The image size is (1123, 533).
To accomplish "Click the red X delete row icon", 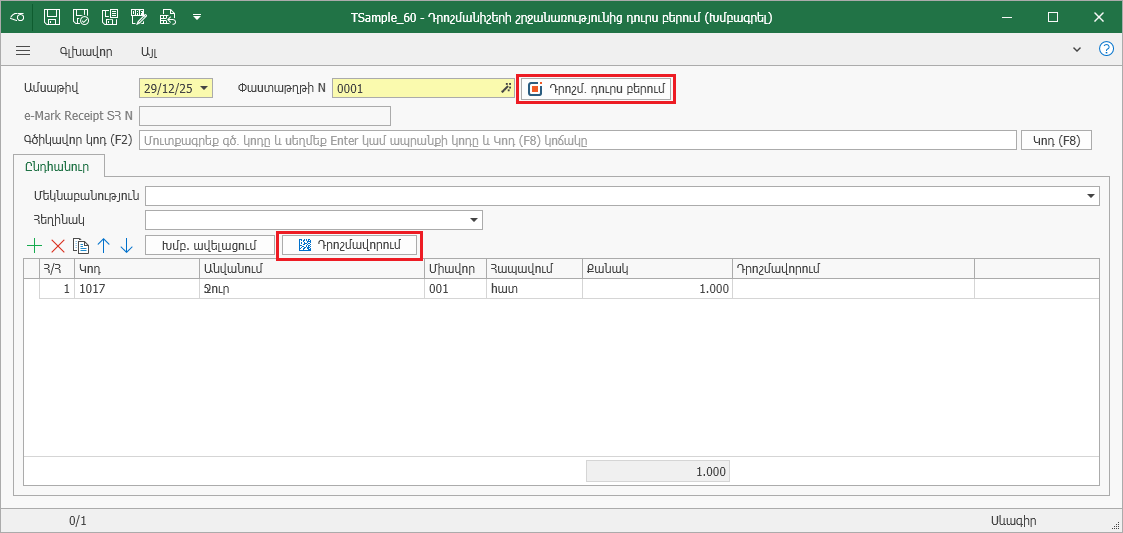I will 58,245.
